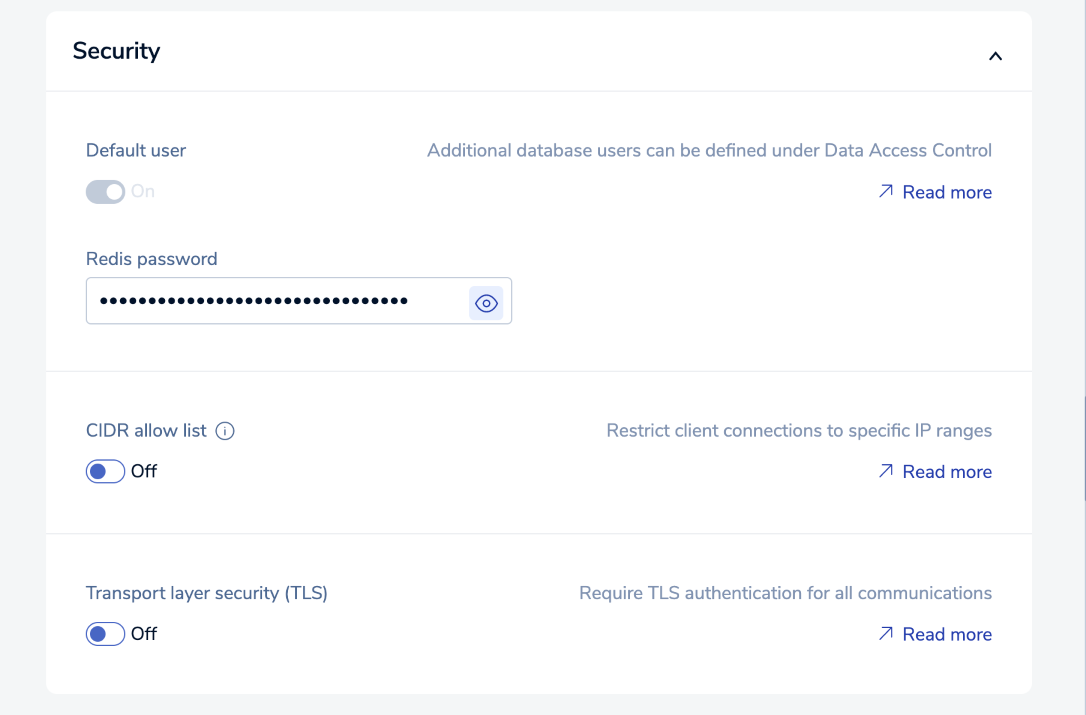Click the Redis password label
The image size is (1086, 715).
pyautogui.click(x=151, y=259)
